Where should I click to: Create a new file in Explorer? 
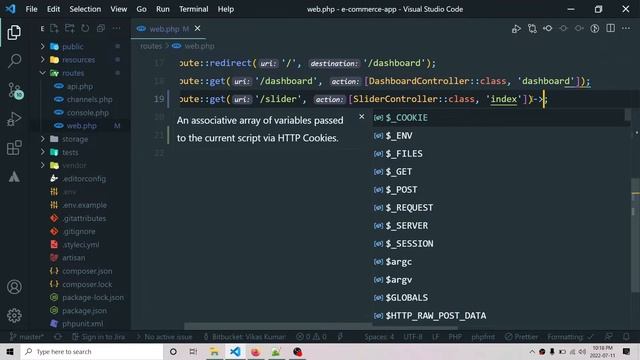(54, 28)
